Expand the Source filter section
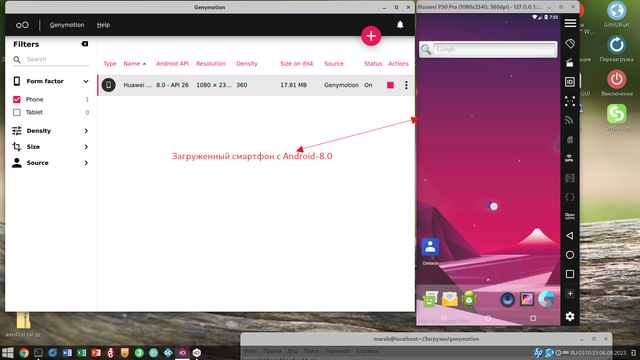640x360 pixels. pos(86,163)
